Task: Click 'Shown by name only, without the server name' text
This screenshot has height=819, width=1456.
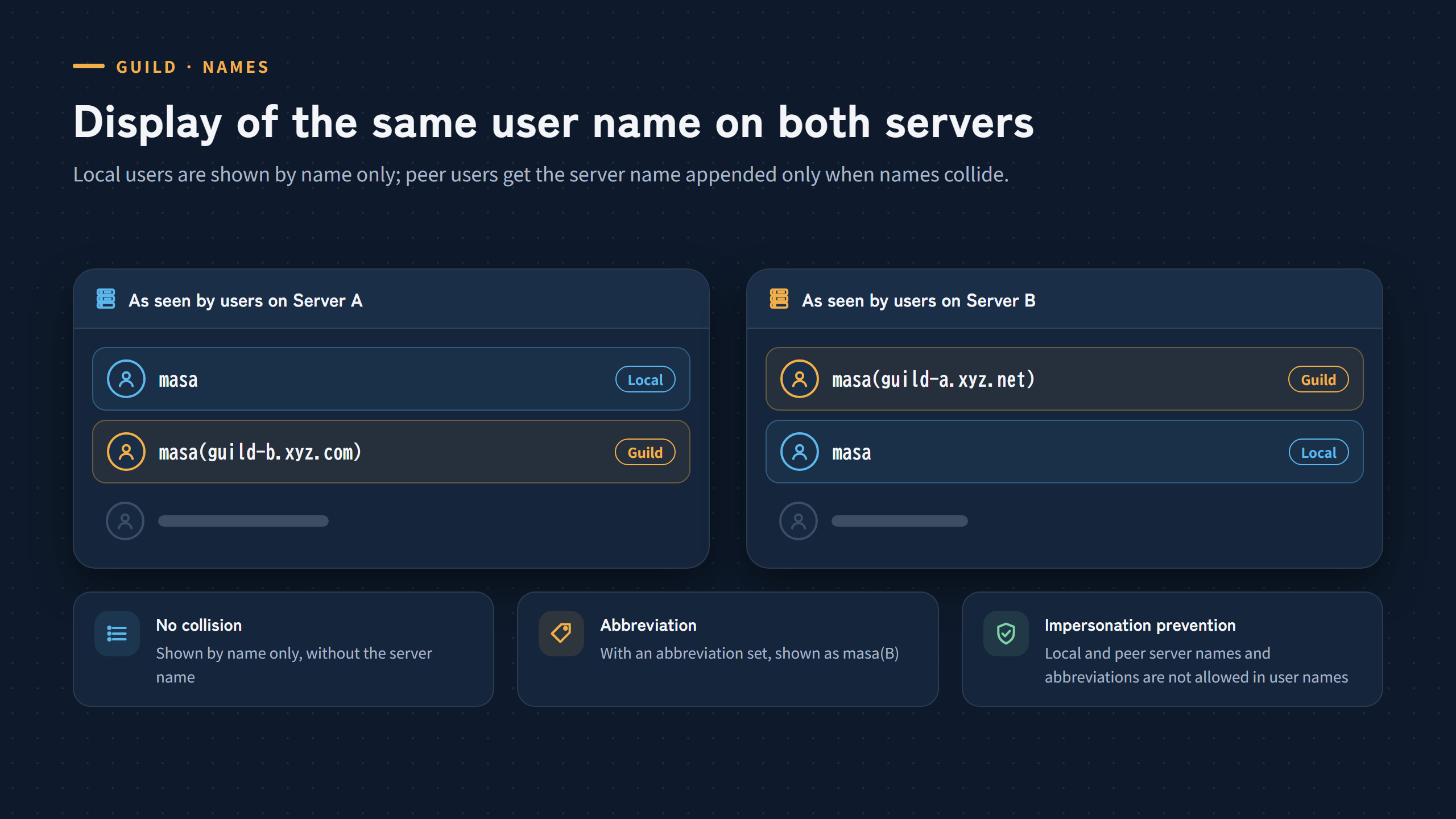Action: [294, 665]
